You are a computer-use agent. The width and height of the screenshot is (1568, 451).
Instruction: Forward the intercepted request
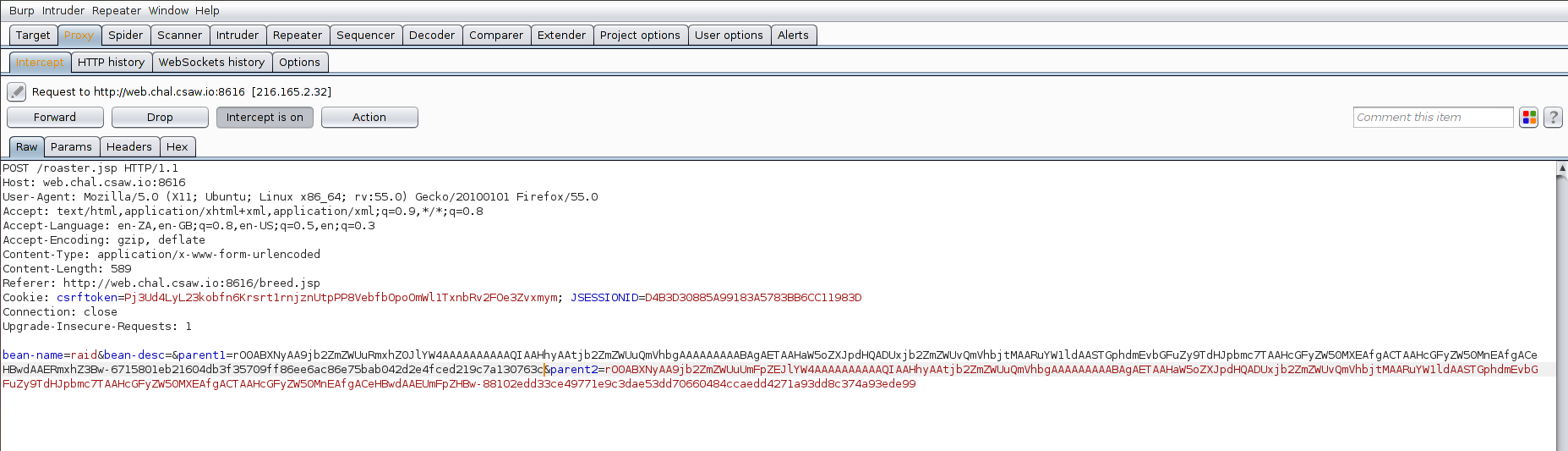tap(55, 117)
